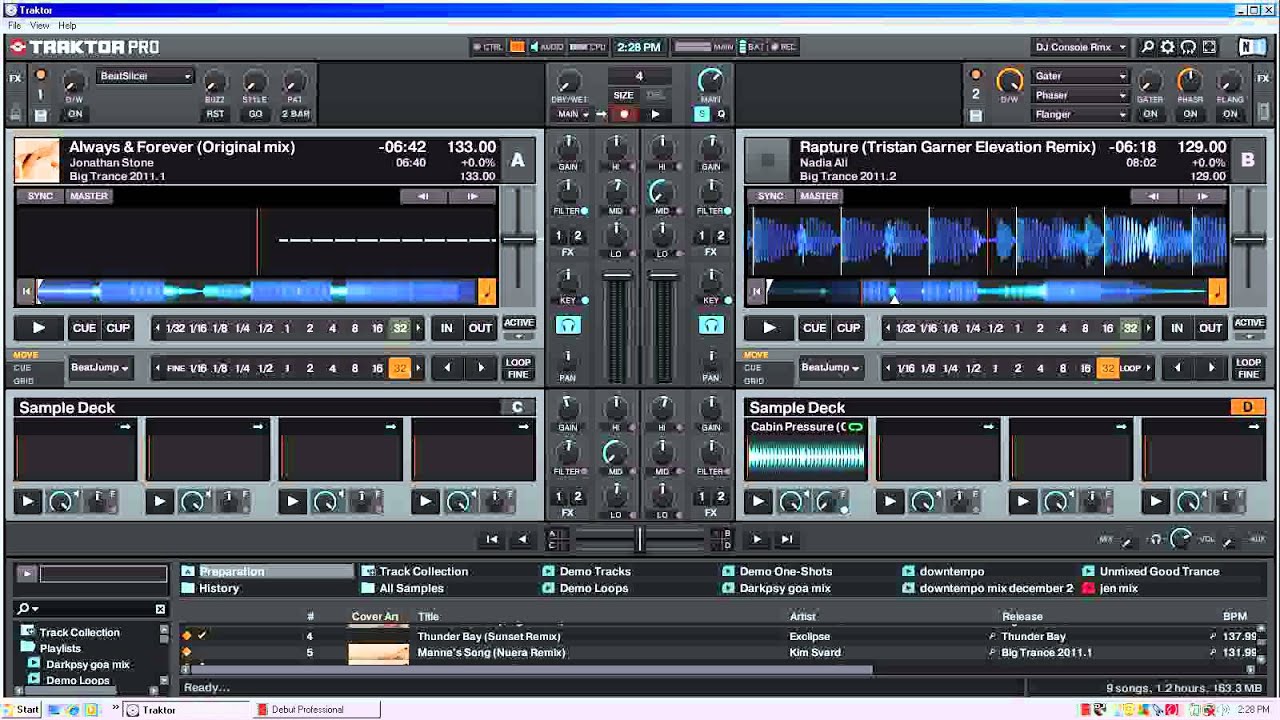Open the View menu
1280x720 pixels.
[40, 25]
